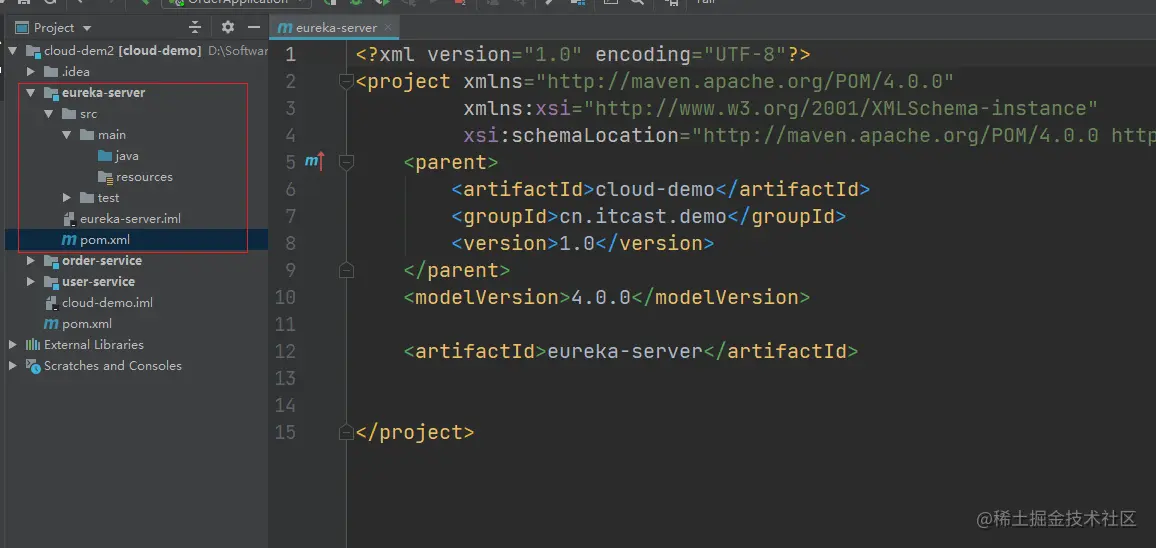Fold the project tag at line 2
Screen dimensions: 1156x548
(x=346, y=81)
